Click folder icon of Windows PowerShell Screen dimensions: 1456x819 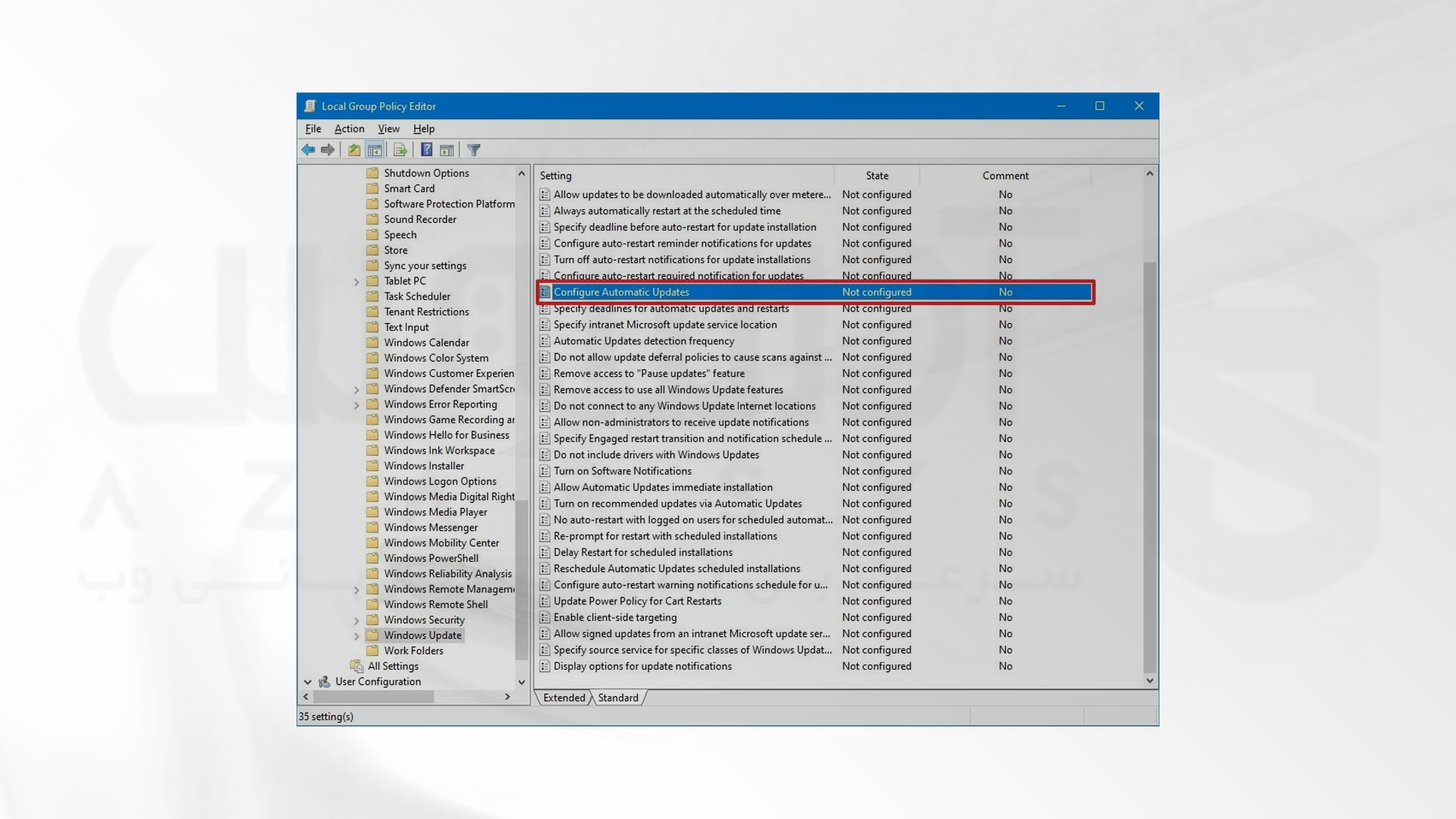pyautogui.click(x=372, y=558)
